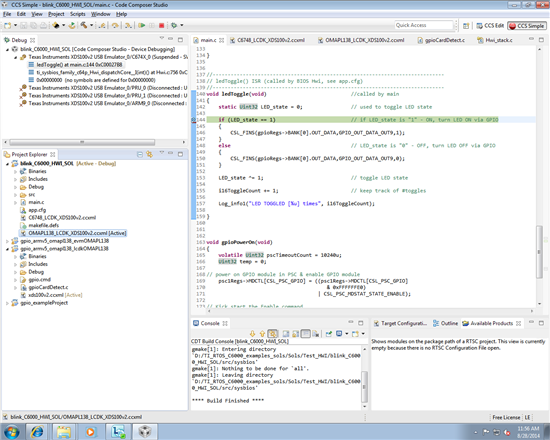Click the Save toolbar icon
This screenshot has height=440, width=550.
click(24, 25)
